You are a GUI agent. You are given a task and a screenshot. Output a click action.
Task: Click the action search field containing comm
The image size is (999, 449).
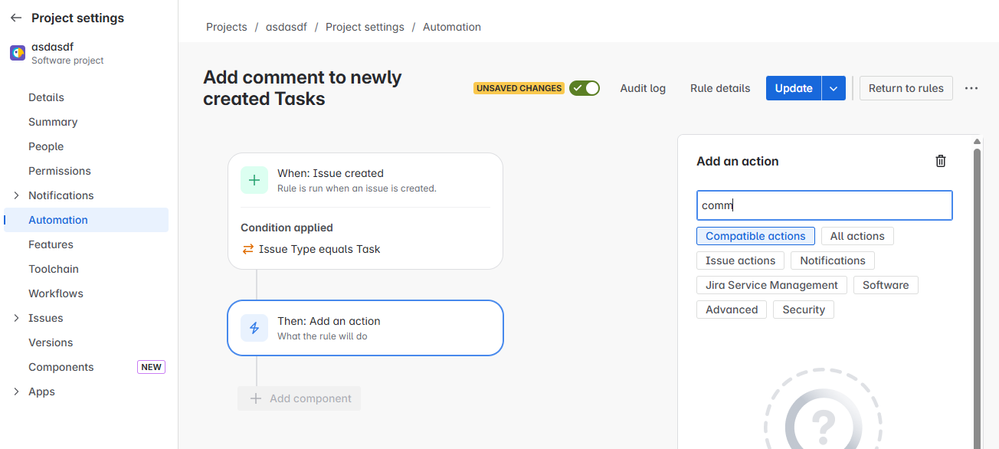coord(824,206)
